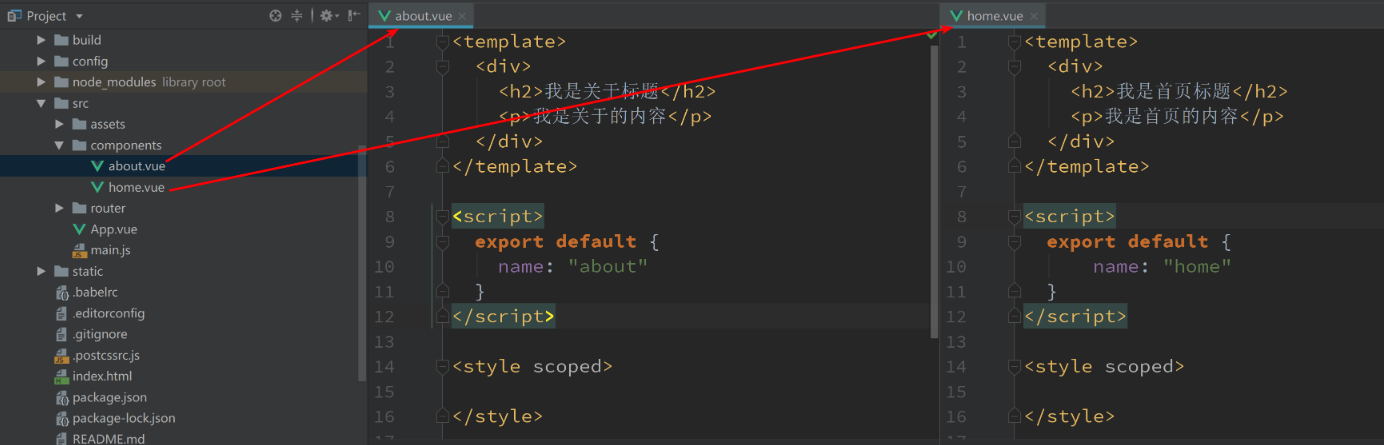1384x445 pixels.
Task: Expand the static folder arrow
Action: click(x=41, y=271)
